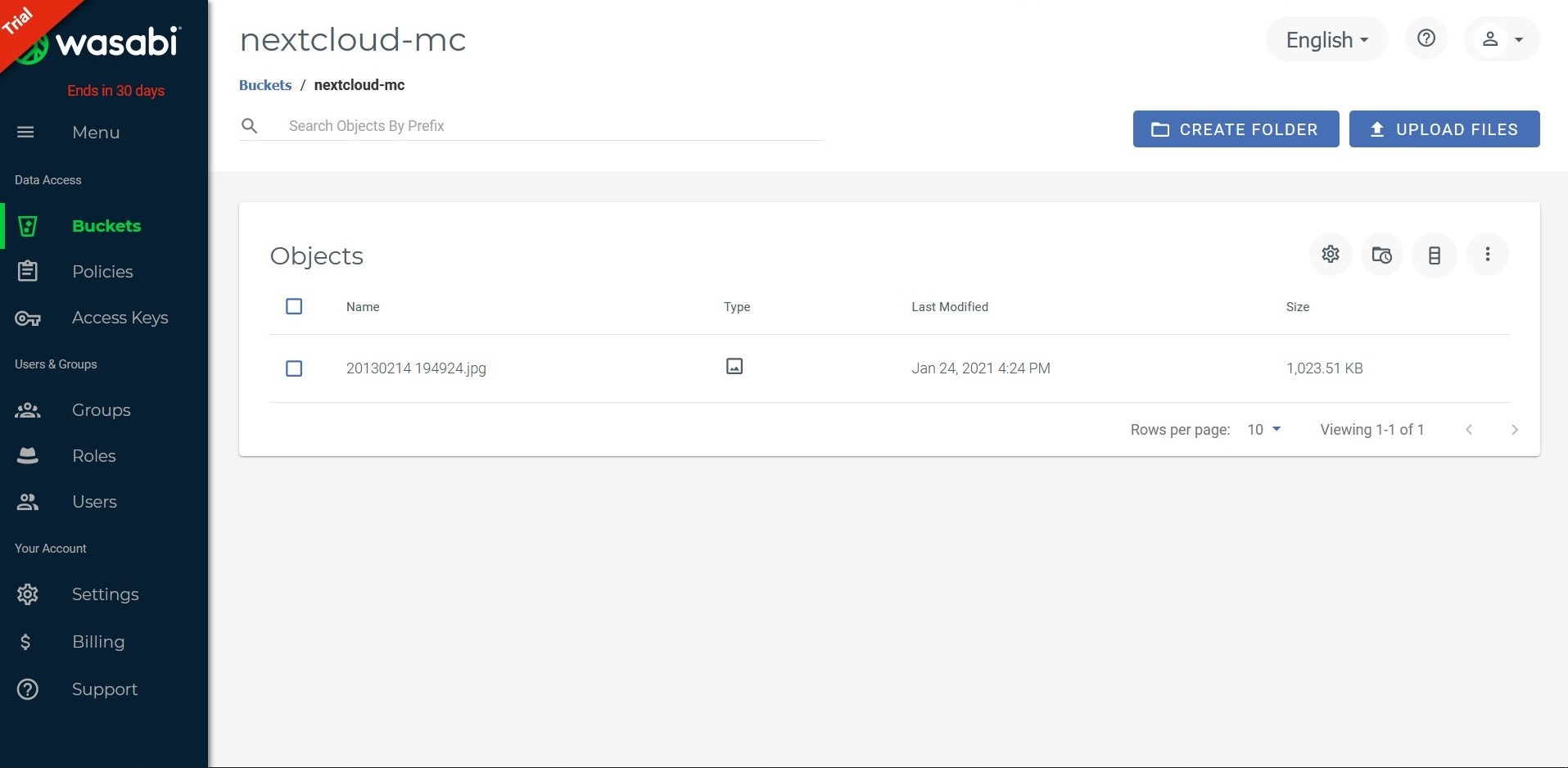Click the show versions folder-clock icon

point(1382,255)
